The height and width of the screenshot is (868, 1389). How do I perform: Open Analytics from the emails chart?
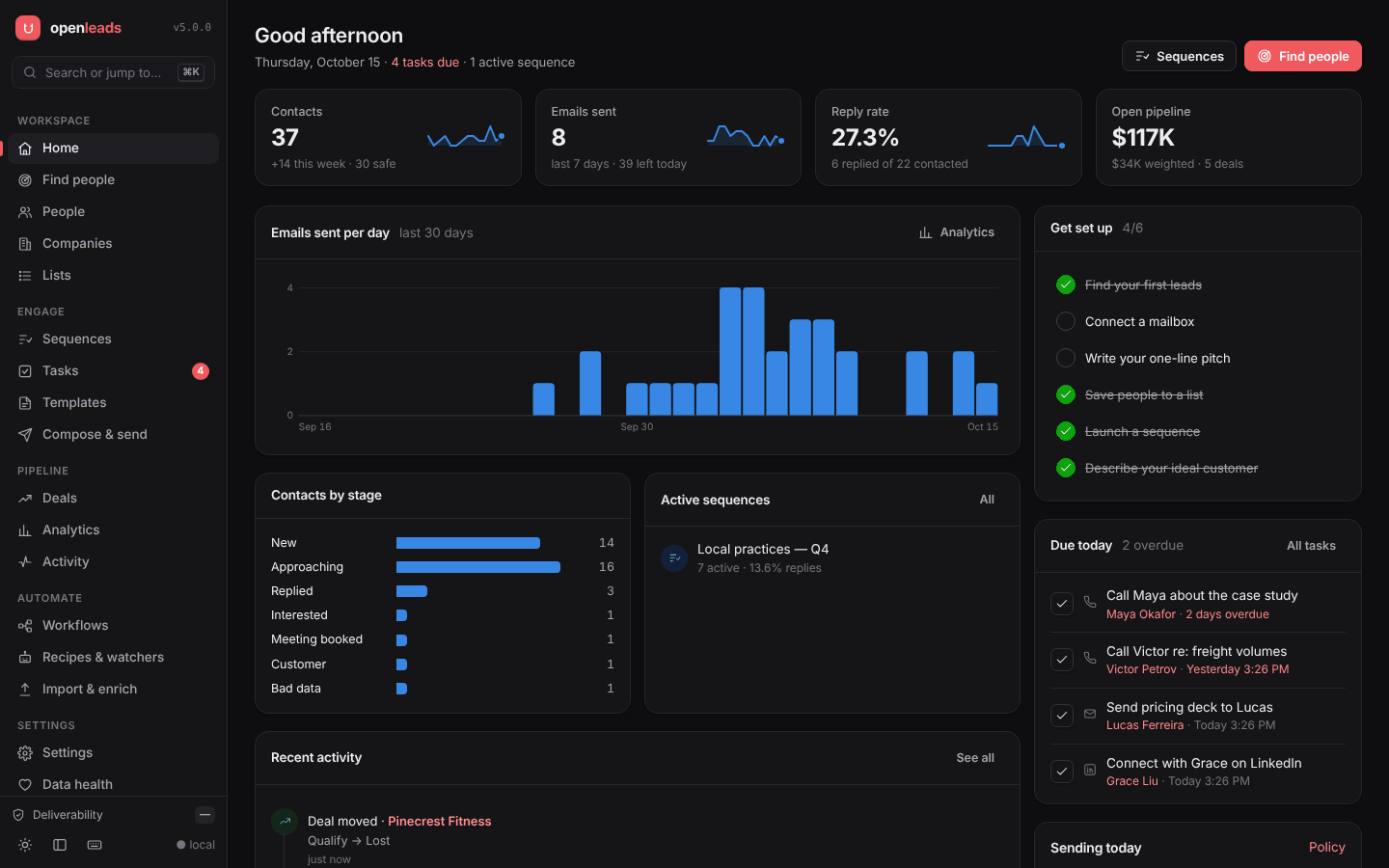957,232
